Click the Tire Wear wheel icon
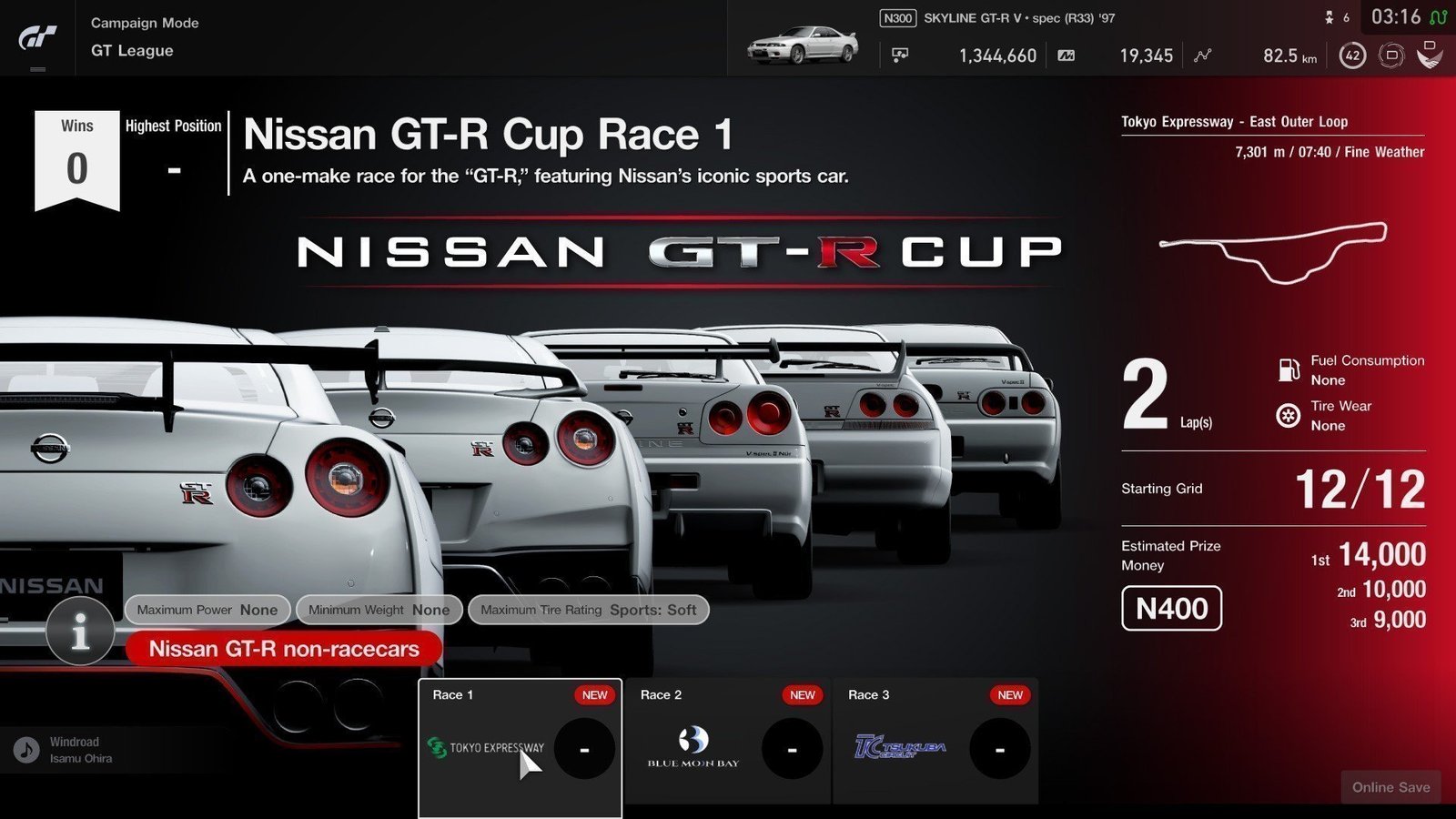 [x=1289, y=416]
